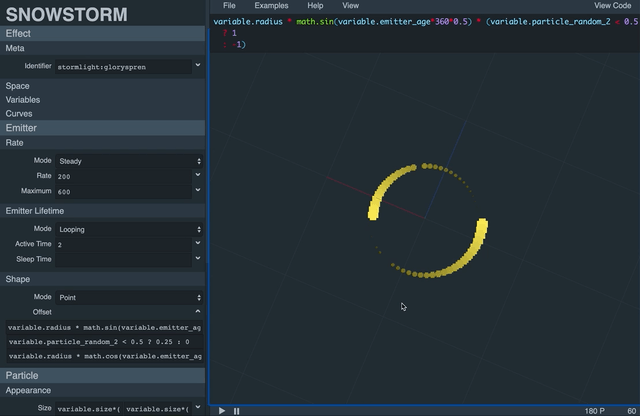Expand the Variables subsection
Screen dimensions: 640x416
[102, 100]
